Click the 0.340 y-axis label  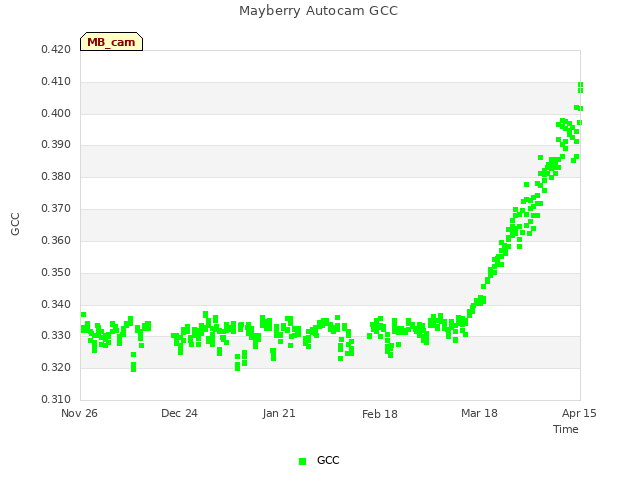[x=56, y=304]
